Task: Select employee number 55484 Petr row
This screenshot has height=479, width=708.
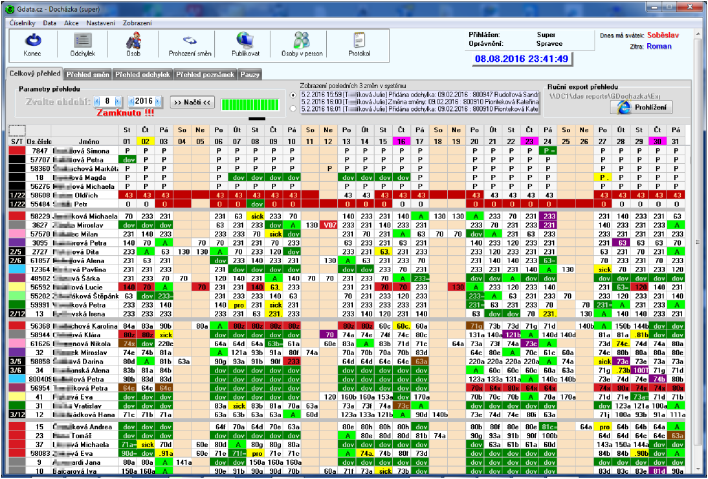Action: point(347,204)
